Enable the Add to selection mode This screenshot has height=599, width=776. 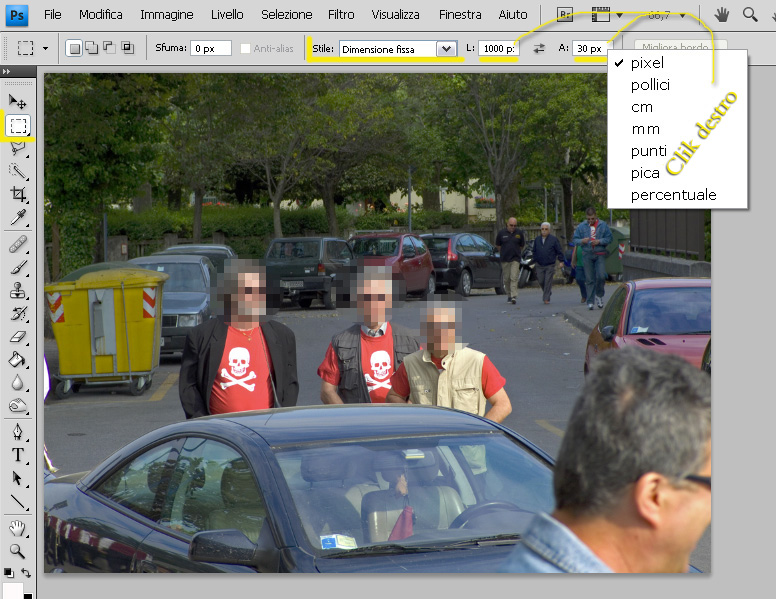[92, 48]
